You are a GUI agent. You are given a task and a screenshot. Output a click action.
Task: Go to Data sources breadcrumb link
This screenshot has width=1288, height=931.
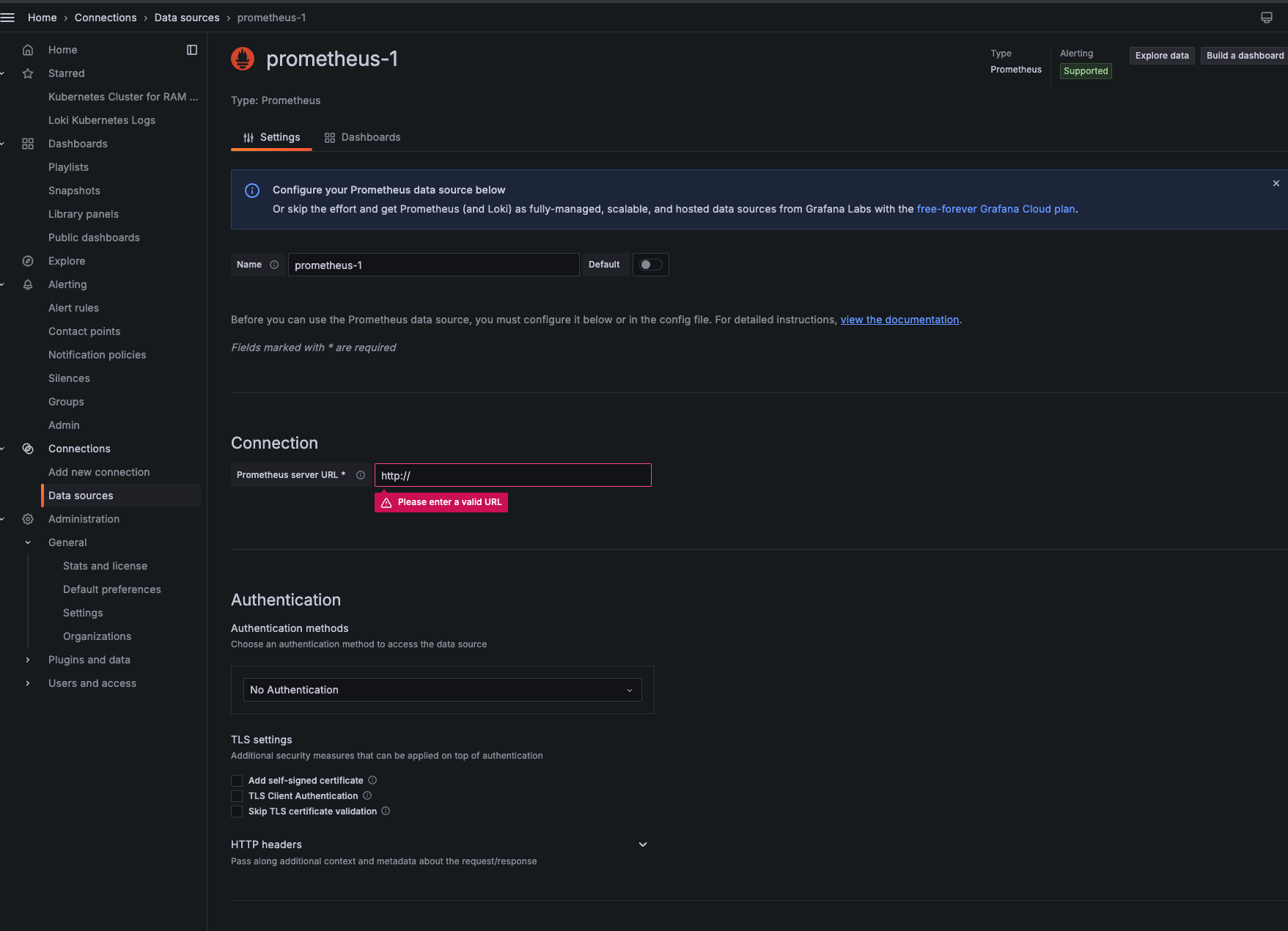point(187,18)
